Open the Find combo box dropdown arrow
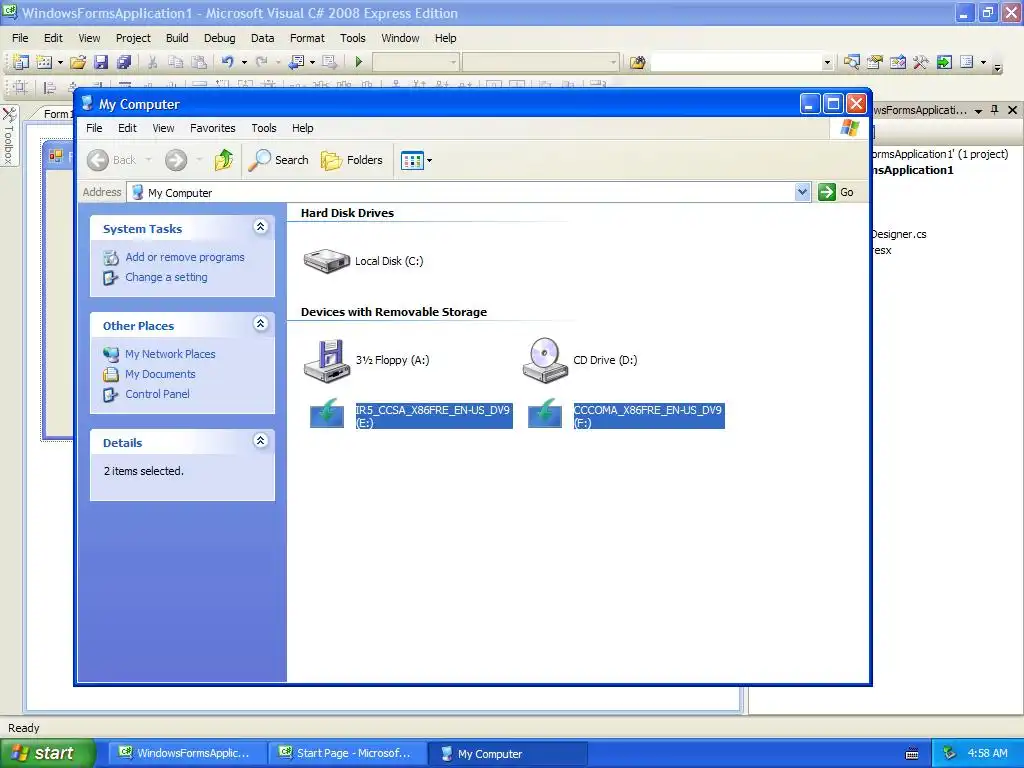The width and height of the screenshot is (1024, 768). pos(827,63)
